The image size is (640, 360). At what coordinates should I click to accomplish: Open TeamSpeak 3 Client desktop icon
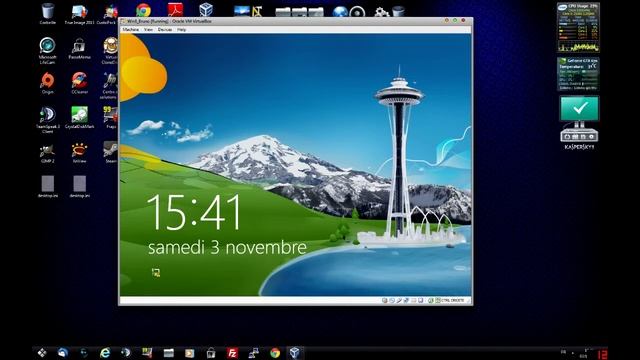pyautogui.click(x=48, y=120)
